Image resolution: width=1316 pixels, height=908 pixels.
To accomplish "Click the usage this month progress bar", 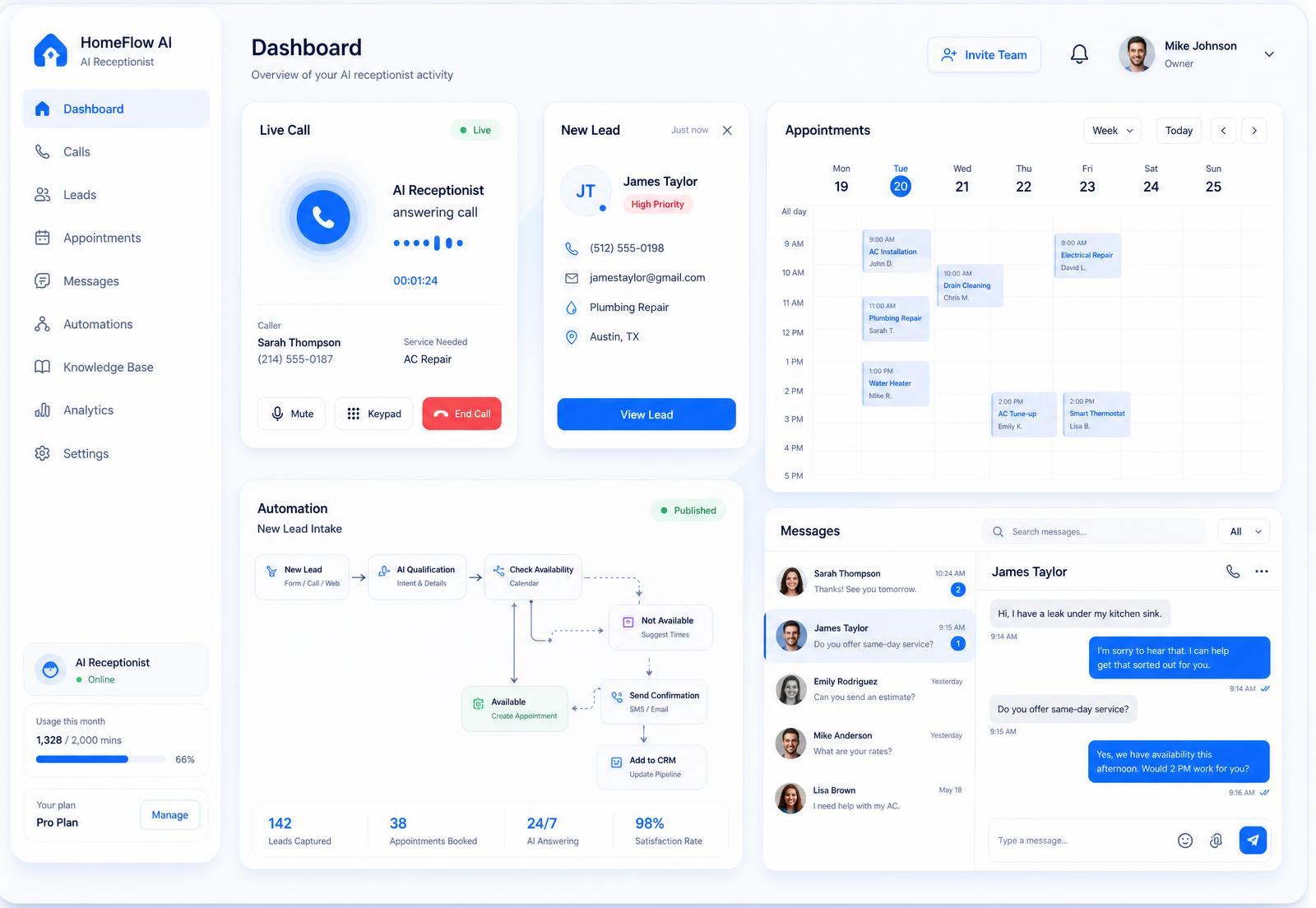I will (x=101, y=759).
